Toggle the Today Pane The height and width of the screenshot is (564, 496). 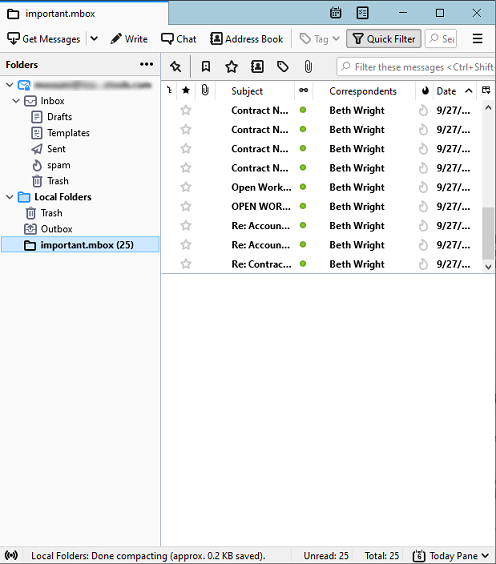(x=450, y=555)
